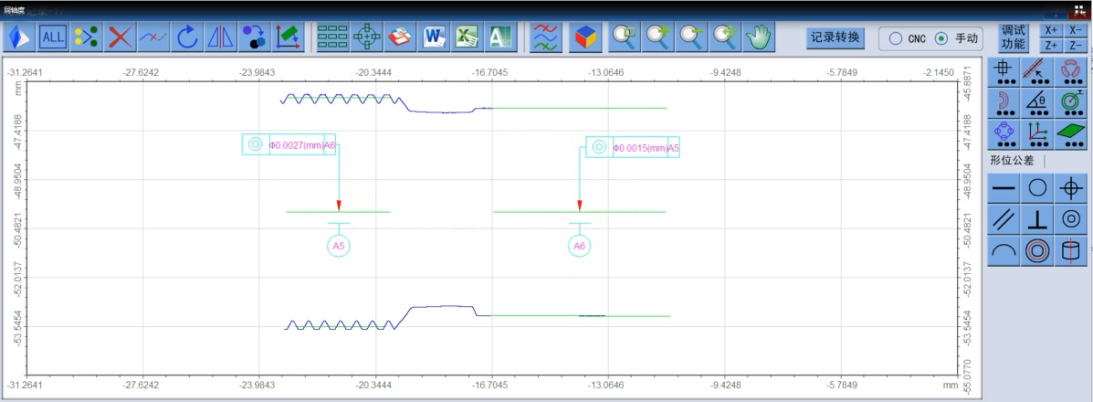Open the angle measurement tool options
Viewport: 1093px width, 402px height.
tap(1038, 102)
